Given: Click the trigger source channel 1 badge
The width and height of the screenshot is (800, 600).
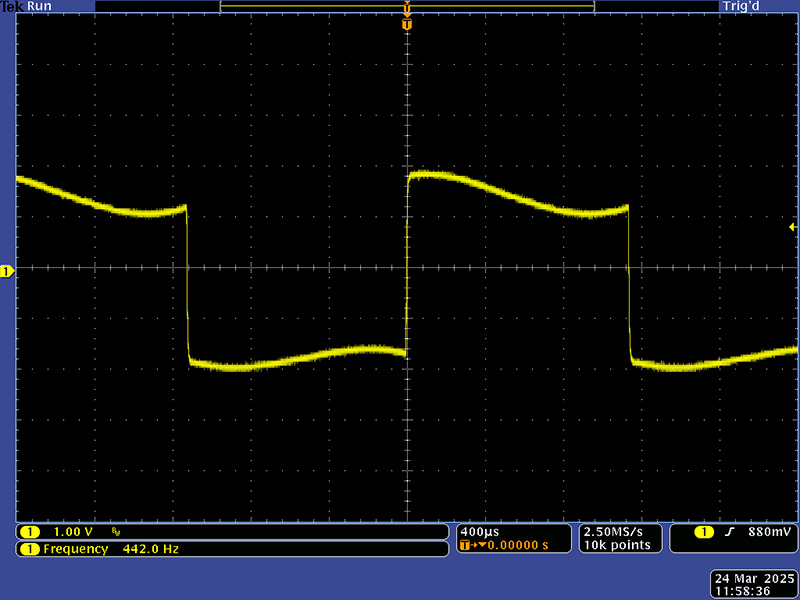Looking at the screenshot, I should click(x=705, y=532).
